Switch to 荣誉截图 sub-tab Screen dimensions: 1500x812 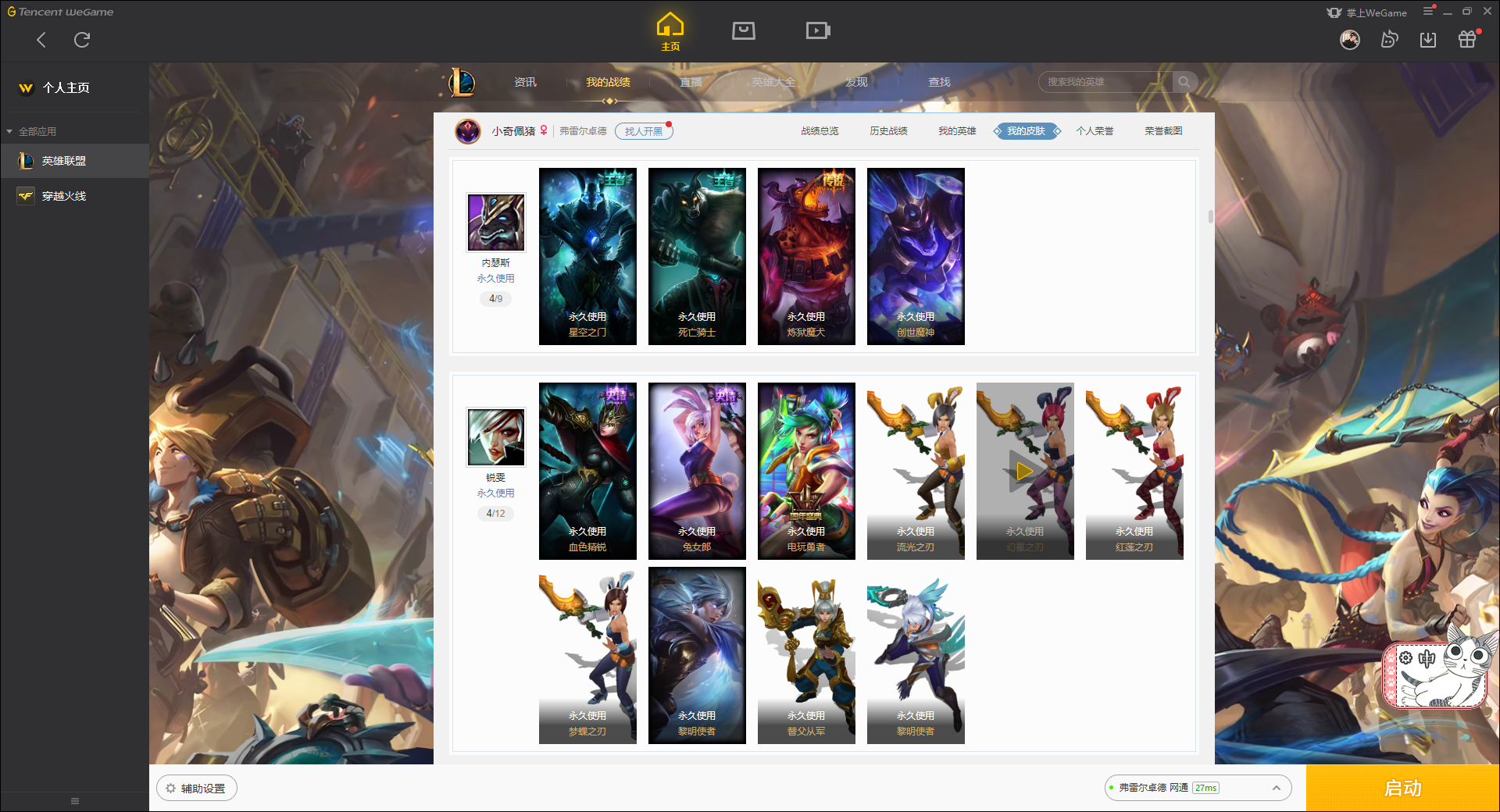tap(1163, 131)
